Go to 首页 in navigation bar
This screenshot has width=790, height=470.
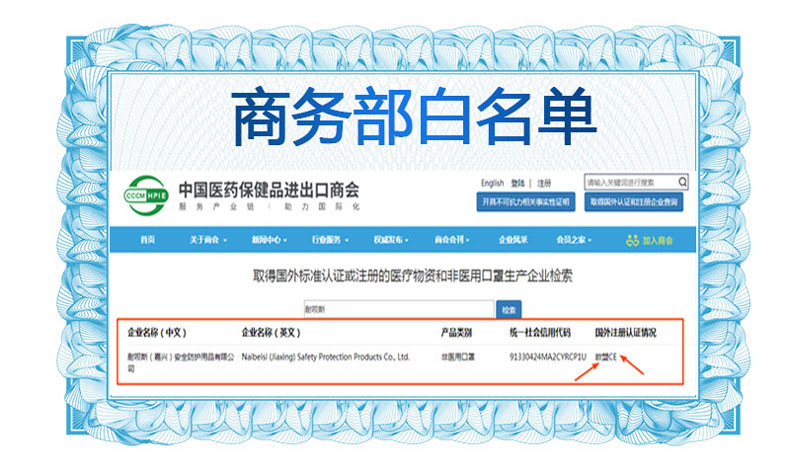tap(148, 240)
